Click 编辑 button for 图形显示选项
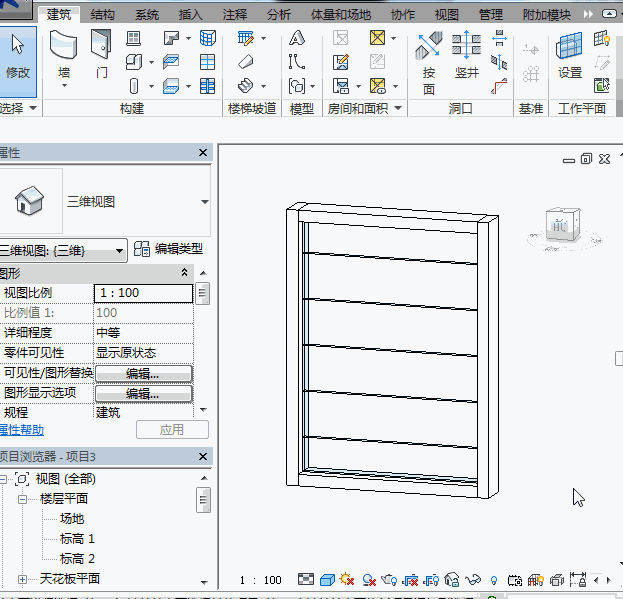Image resolution: width=623 pixels, height=599 pixels. pos(142,393)
